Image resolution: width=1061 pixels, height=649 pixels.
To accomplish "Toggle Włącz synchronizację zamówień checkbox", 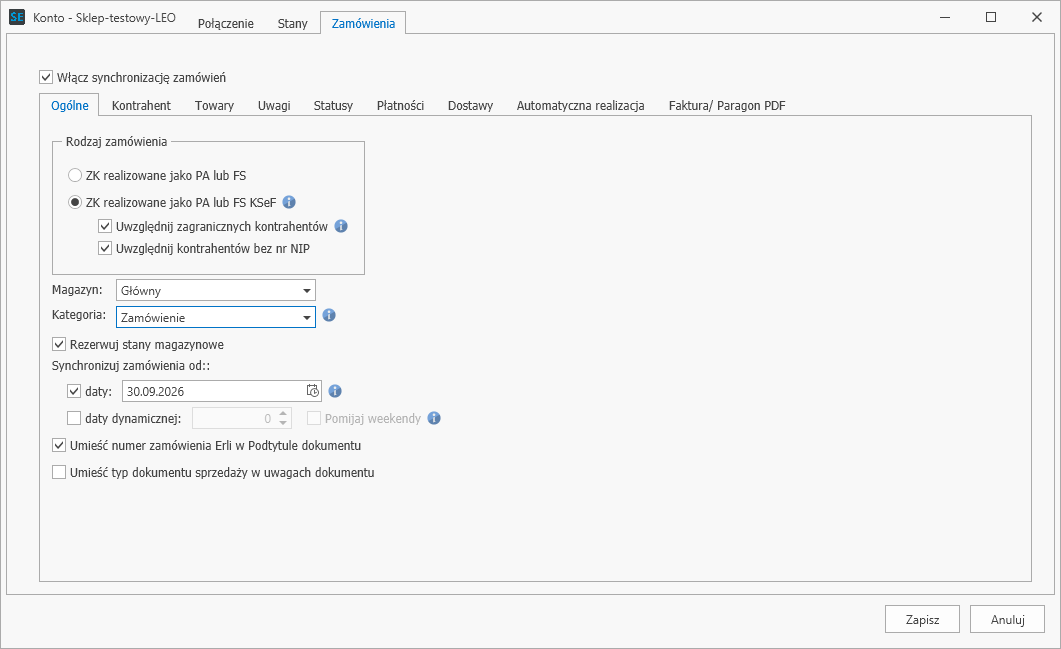I will pos(46,77).
